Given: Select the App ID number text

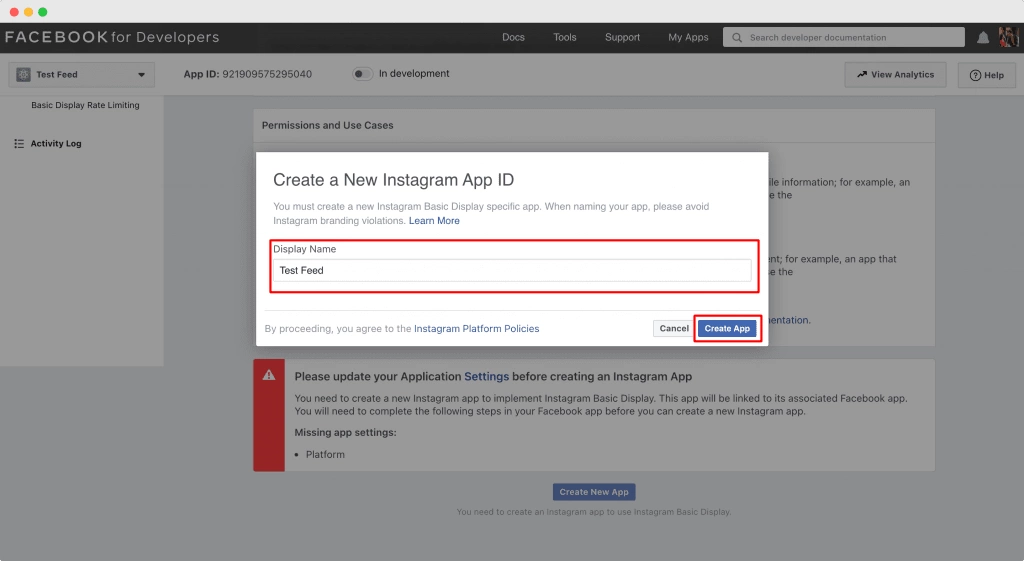Looking at the screenshot, I should point(267,74).
